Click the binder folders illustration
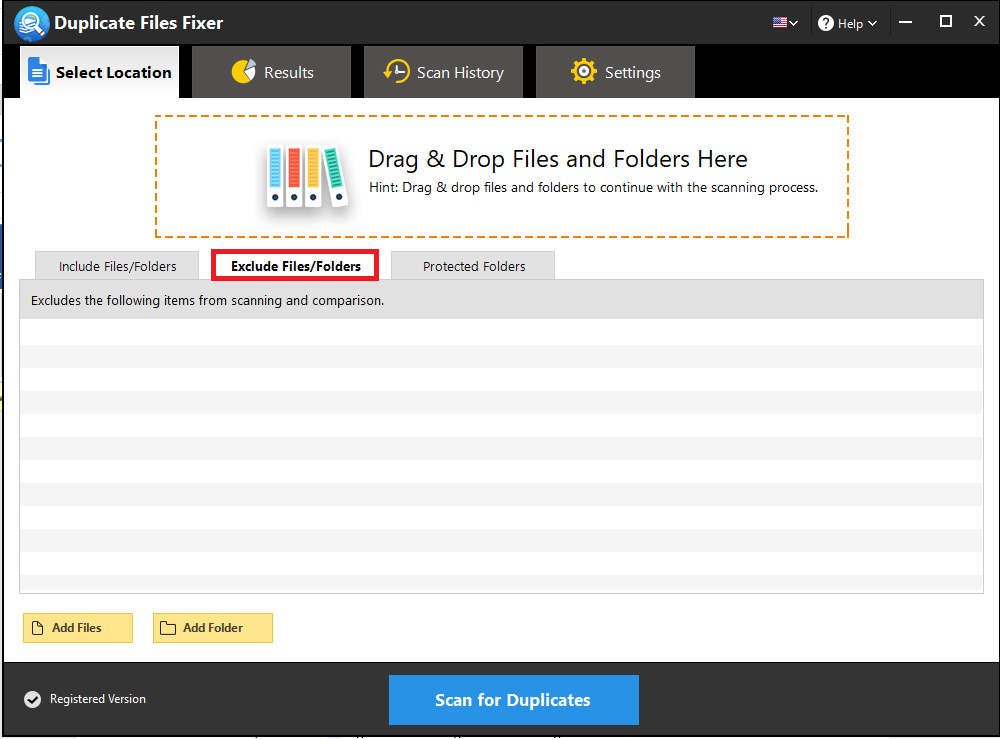This screenshot has width=1000, height=739. [307, 175]
